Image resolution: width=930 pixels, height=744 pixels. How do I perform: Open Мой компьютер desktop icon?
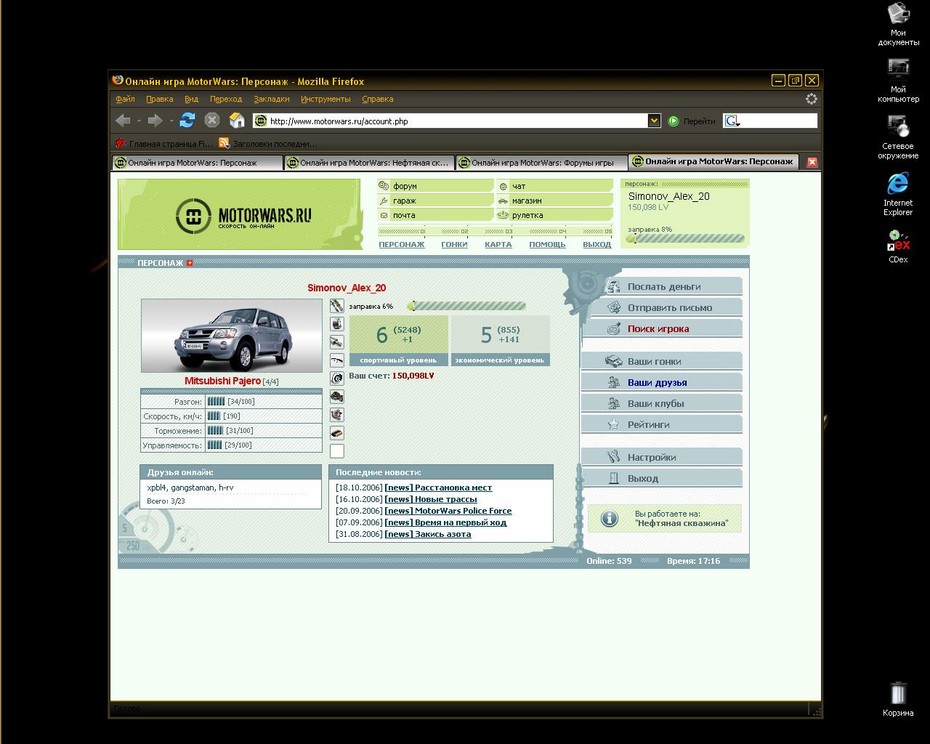pyautogui.click(x=898, y=80)
